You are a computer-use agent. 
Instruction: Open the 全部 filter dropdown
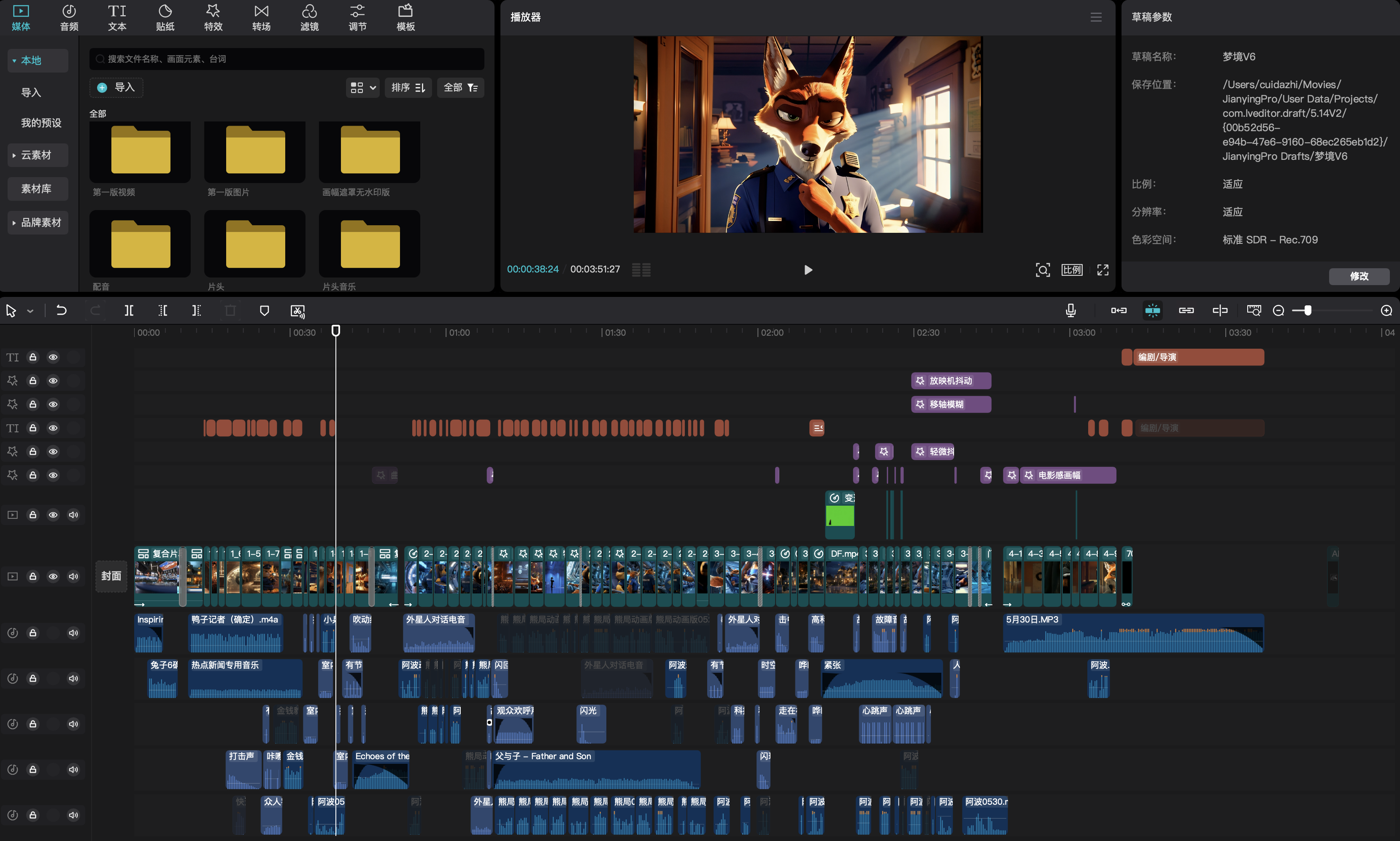click(x=460, y=87)
